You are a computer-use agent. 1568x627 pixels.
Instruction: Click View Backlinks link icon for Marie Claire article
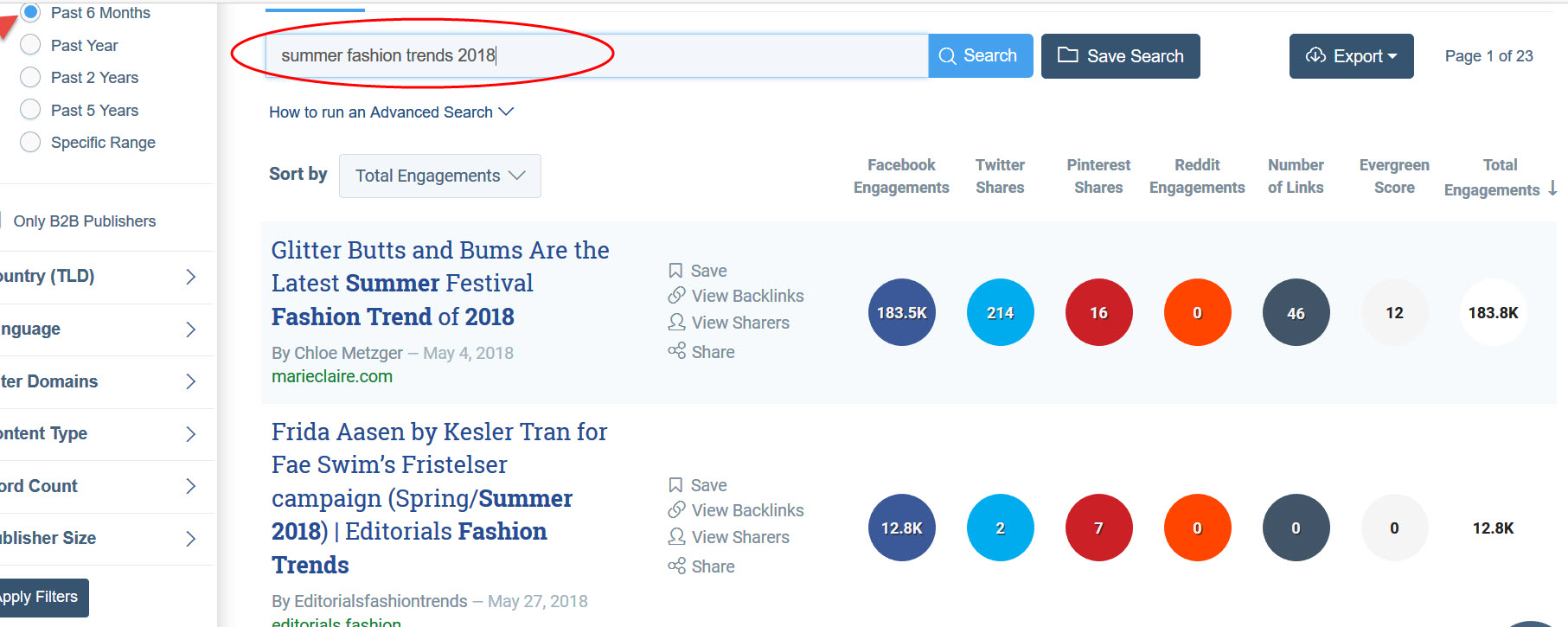(676, 296)
